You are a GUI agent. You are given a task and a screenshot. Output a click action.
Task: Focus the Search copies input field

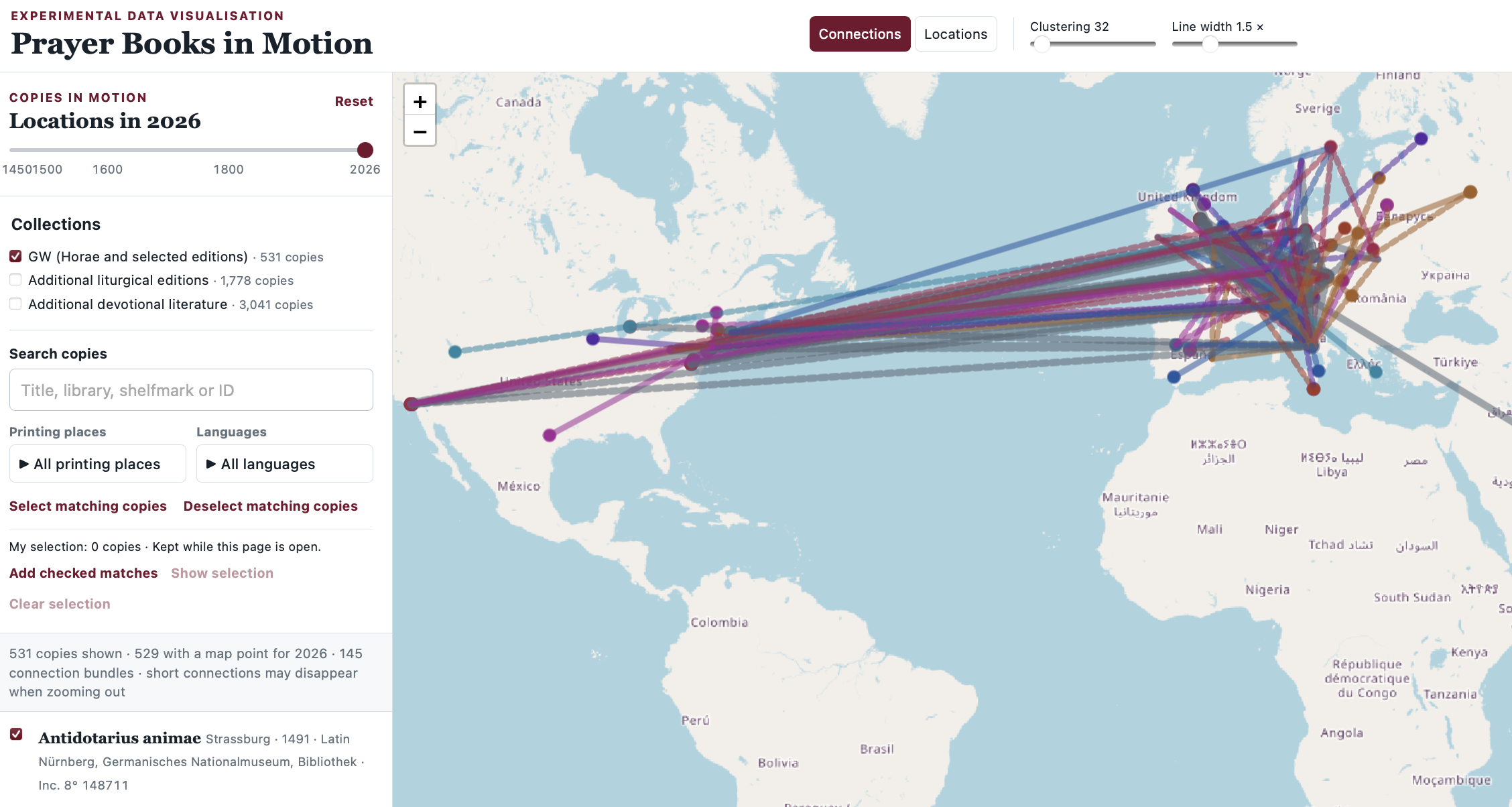[x=191, y=390]
